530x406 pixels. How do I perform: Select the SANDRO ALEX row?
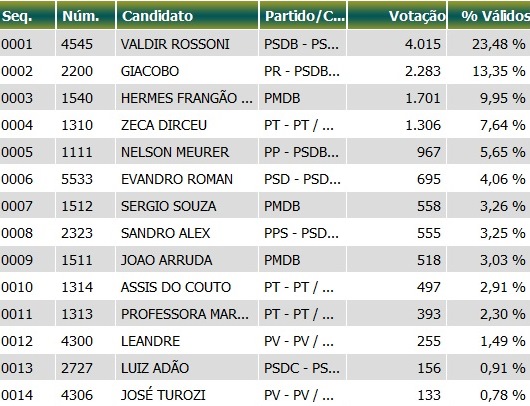pos(265,233)
